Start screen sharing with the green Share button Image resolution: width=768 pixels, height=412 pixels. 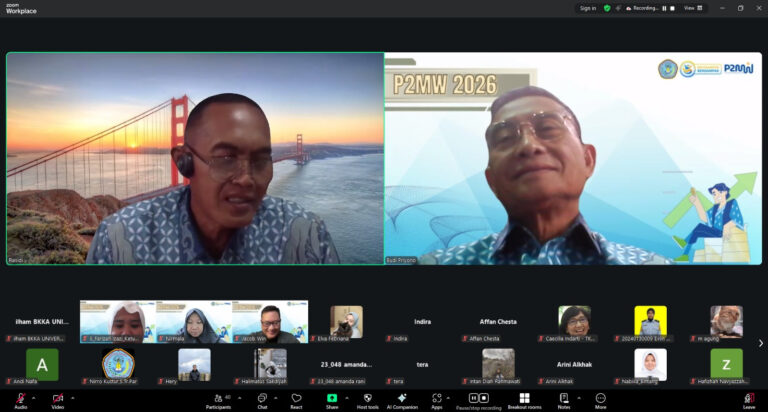pyautogui.click(x=331, y=399)
